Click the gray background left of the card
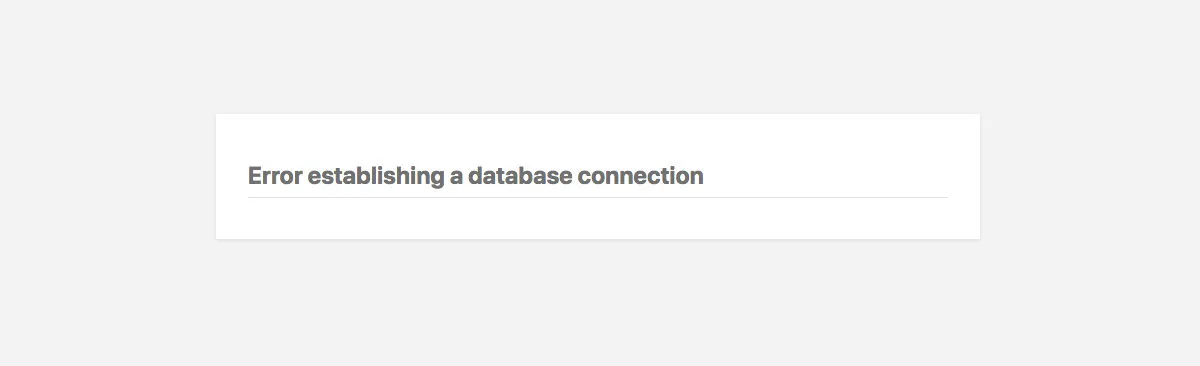Screen dimensions: 1200x366 [108, 176]
